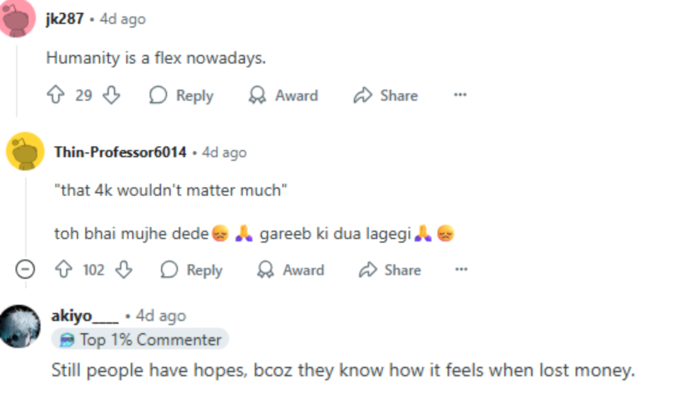
Task: Give an Award to jk287's comment
Action: click(283, 95)
